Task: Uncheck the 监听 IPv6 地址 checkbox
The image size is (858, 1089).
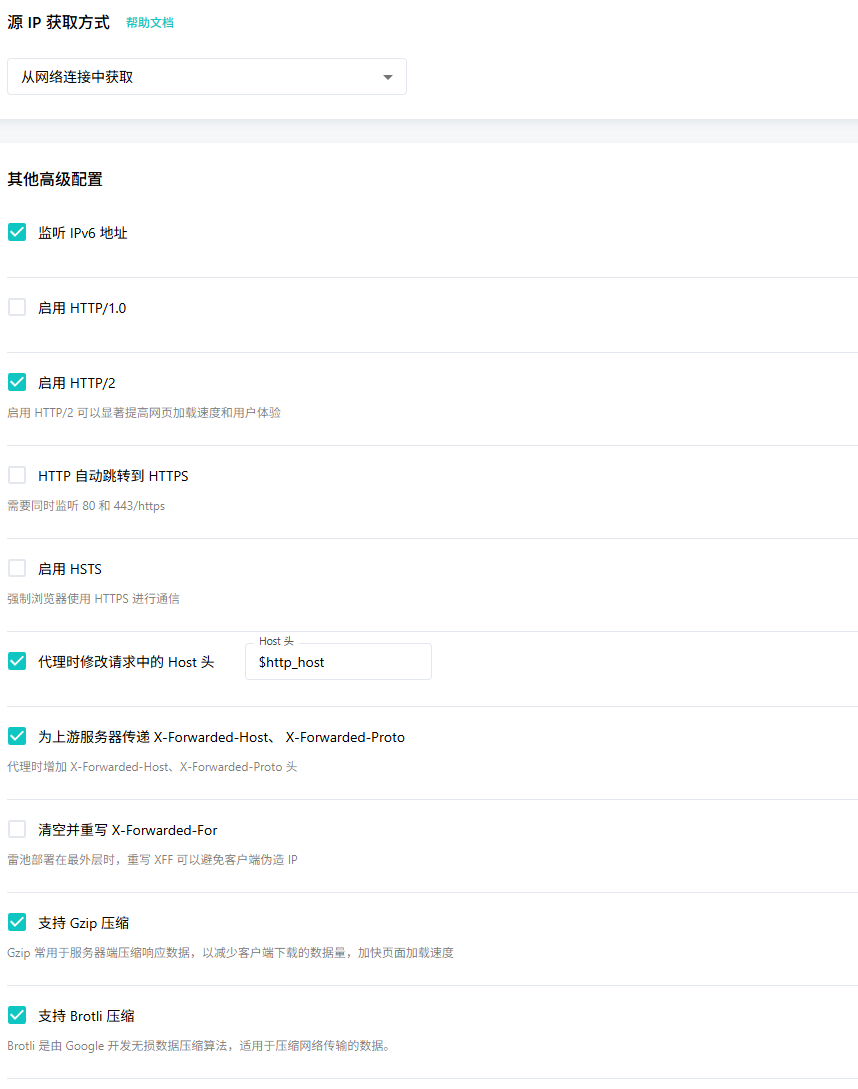Action: (x=17, y=232)
